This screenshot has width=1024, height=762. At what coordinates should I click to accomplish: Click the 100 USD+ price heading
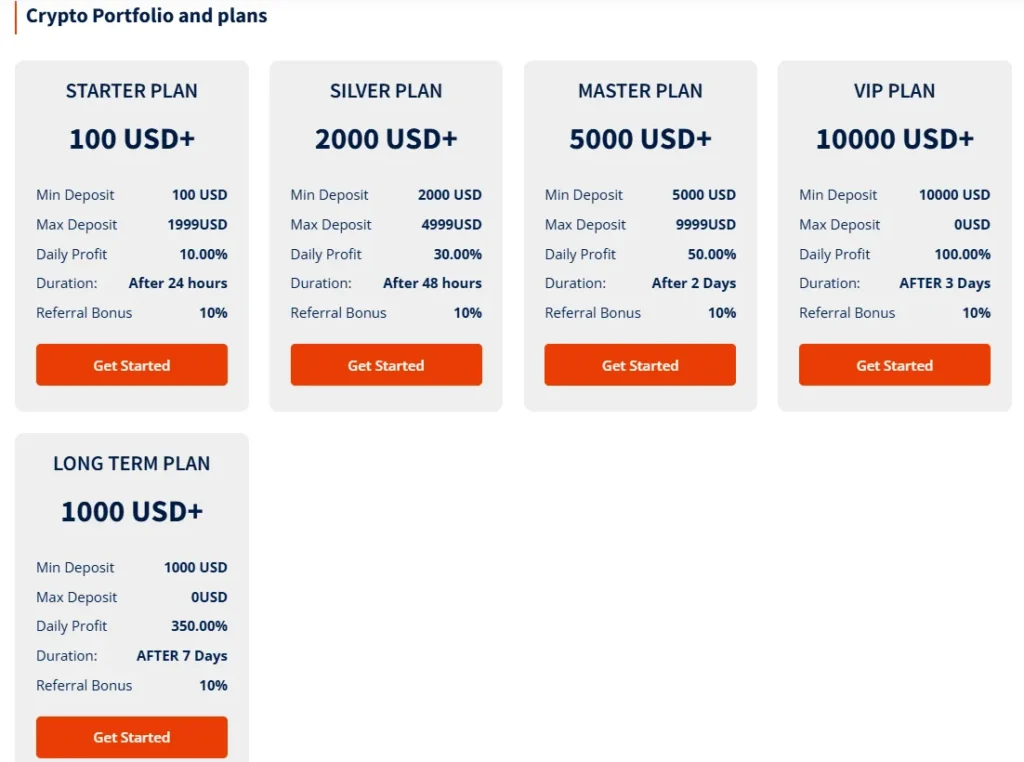(132, 139)
